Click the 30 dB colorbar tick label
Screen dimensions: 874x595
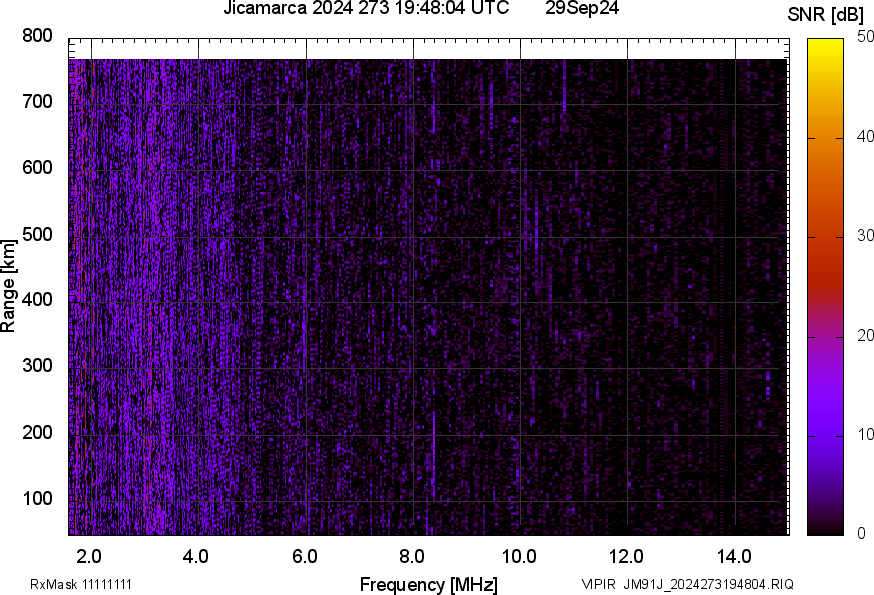coord(866,237)
